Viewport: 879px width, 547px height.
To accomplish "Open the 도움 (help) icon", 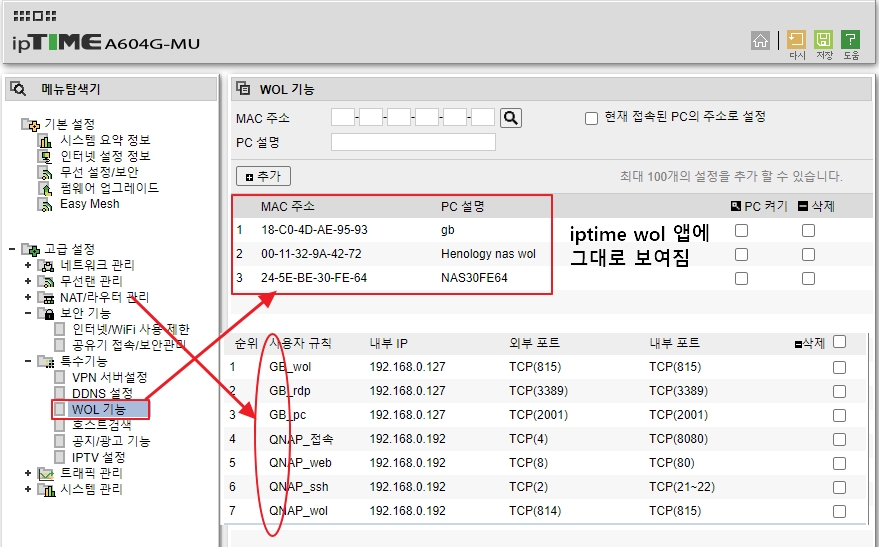I will point(851,40).
